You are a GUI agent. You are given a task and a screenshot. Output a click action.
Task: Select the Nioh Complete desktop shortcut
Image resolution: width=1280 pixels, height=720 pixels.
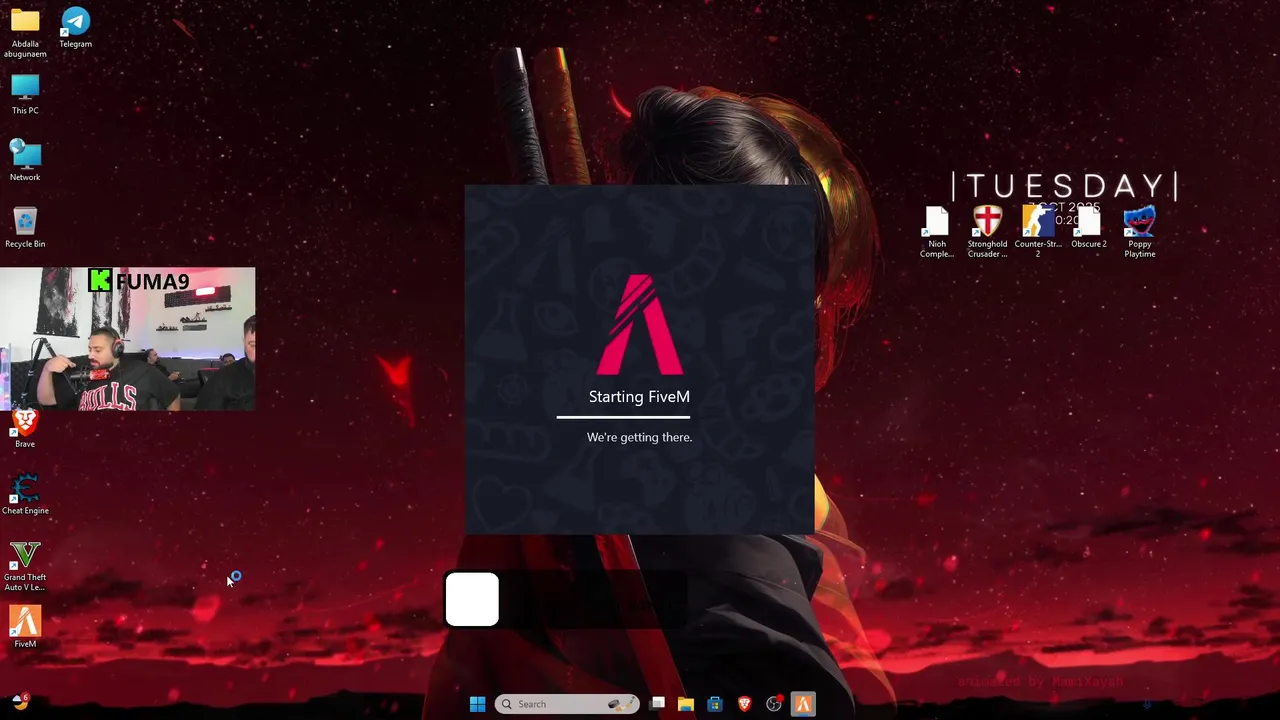[937, 233]
